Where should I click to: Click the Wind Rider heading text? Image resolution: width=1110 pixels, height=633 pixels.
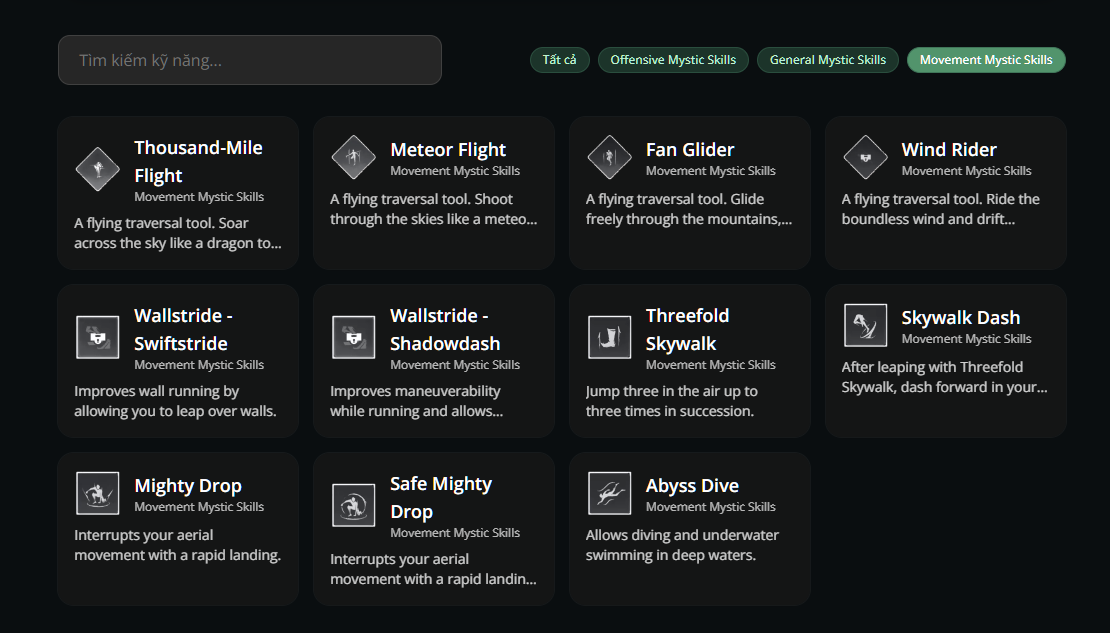(x=949, y=150)
